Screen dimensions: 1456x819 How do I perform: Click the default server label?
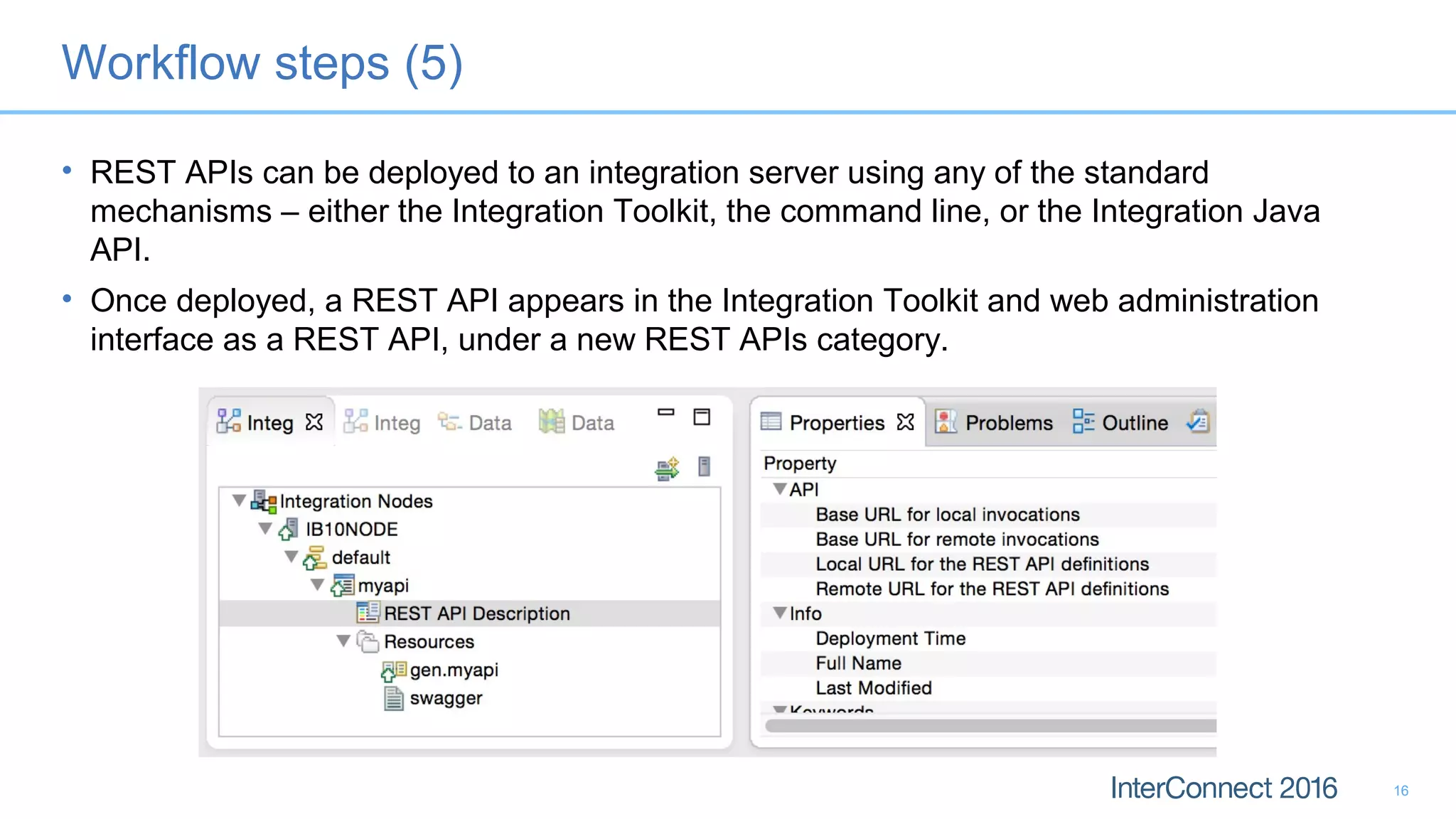[x=361, y=557]
